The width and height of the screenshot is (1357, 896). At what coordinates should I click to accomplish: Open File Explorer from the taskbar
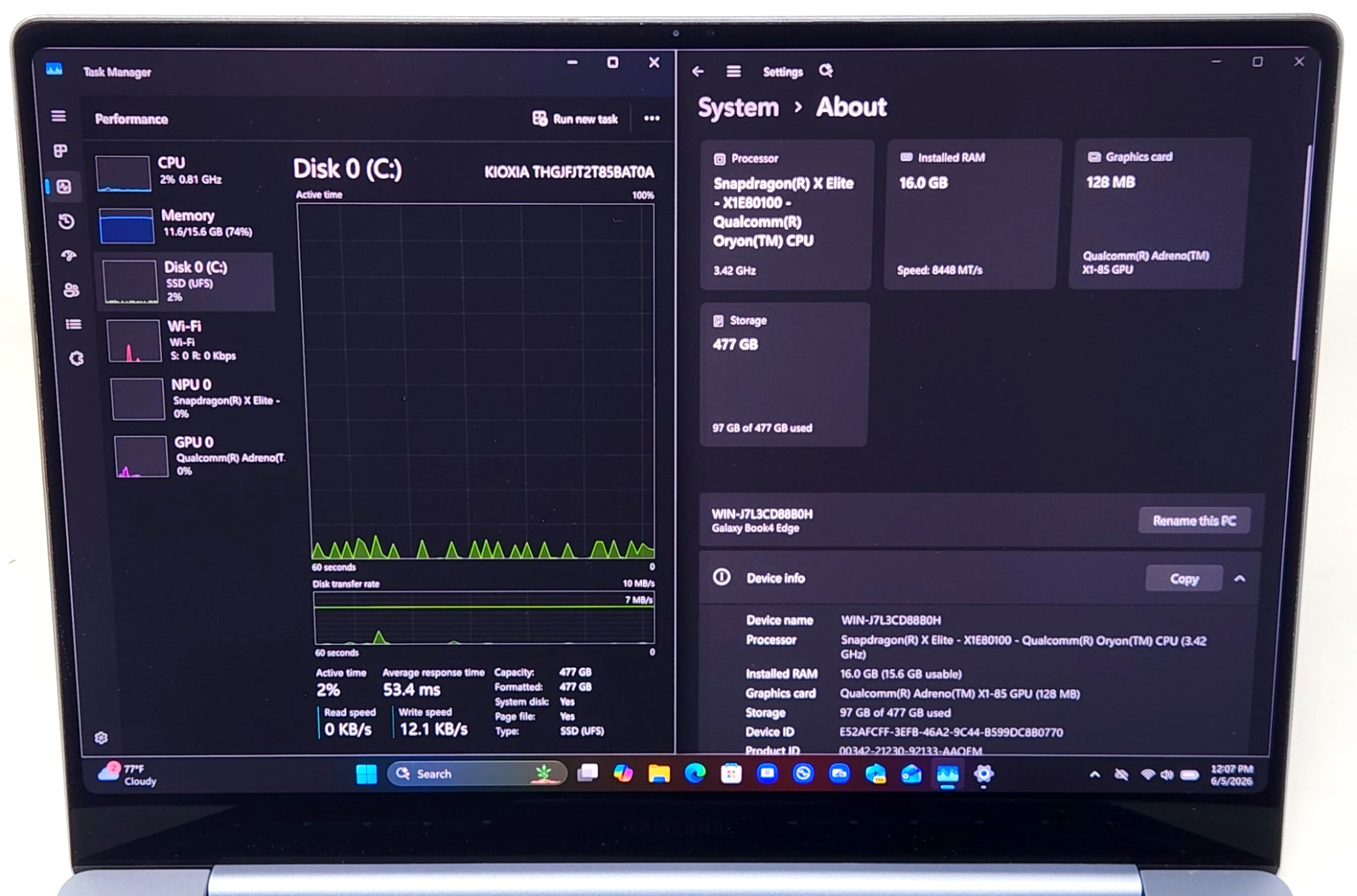point(659,773)
